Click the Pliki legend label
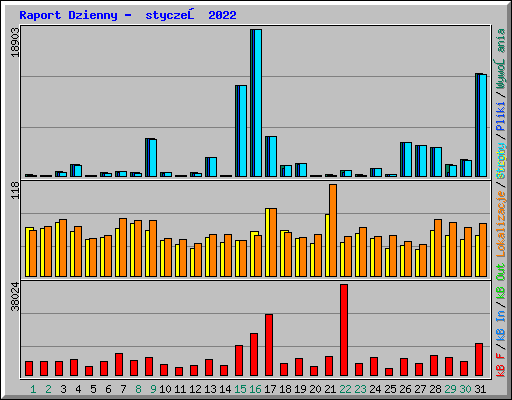 [x=501, y=117]
